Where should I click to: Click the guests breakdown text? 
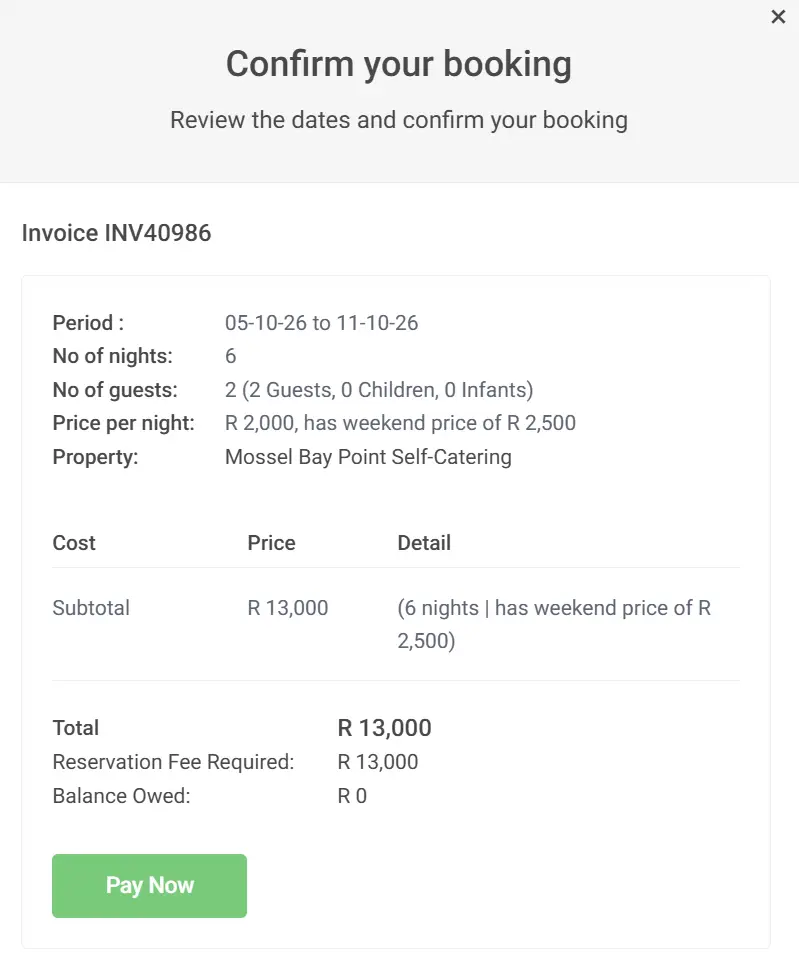(379, 390)
